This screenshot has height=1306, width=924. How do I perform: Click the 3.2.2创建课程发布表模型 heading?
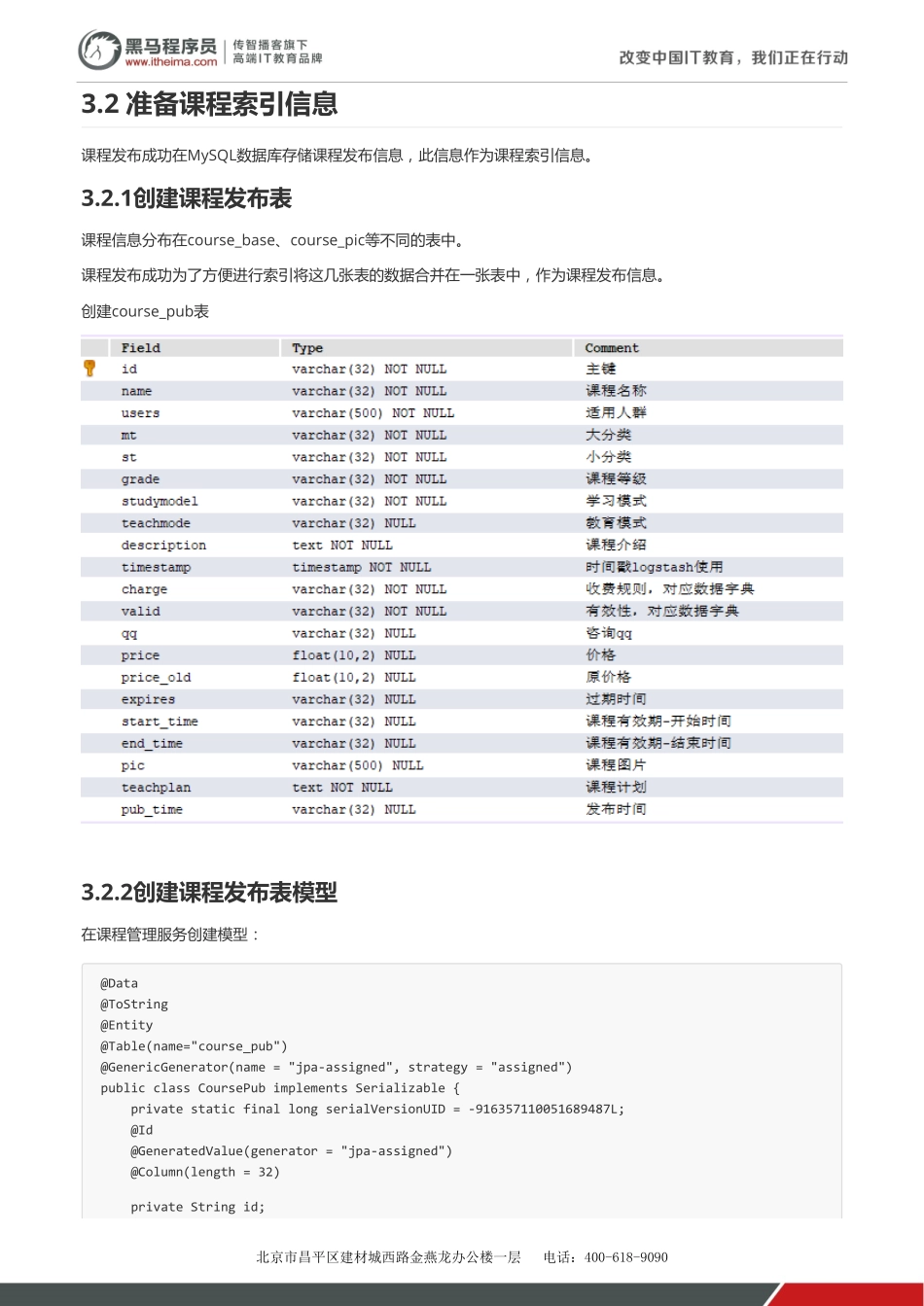click(209, 893)
